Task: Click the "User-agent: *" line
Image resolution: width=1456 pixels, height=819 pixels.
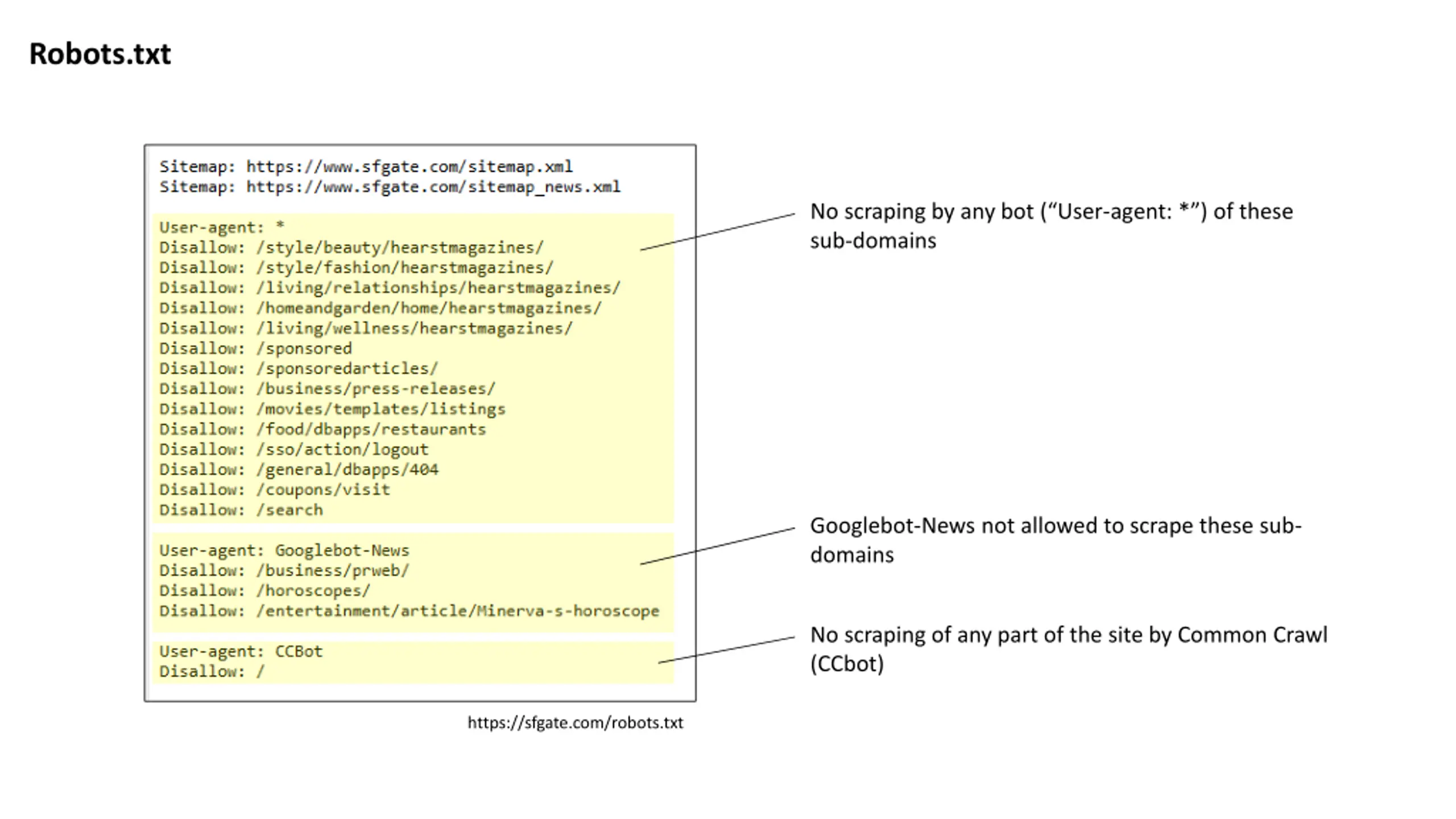Action: (222, 227)
